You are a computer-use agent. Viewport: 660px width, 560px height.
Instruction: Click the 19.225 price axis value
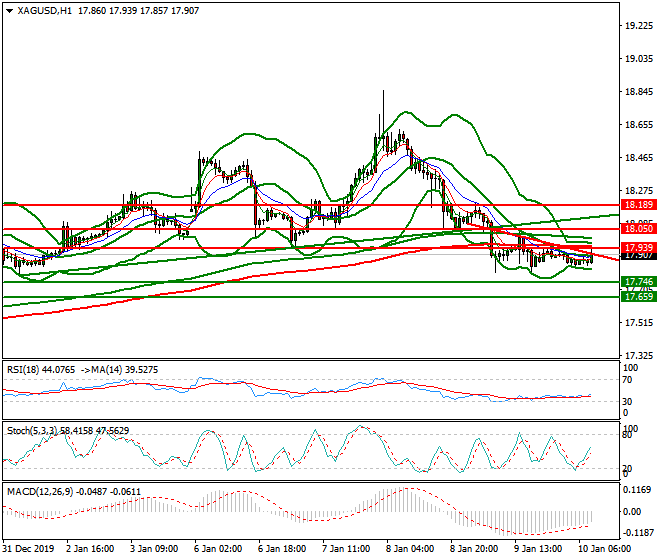(x=639, y=26)
